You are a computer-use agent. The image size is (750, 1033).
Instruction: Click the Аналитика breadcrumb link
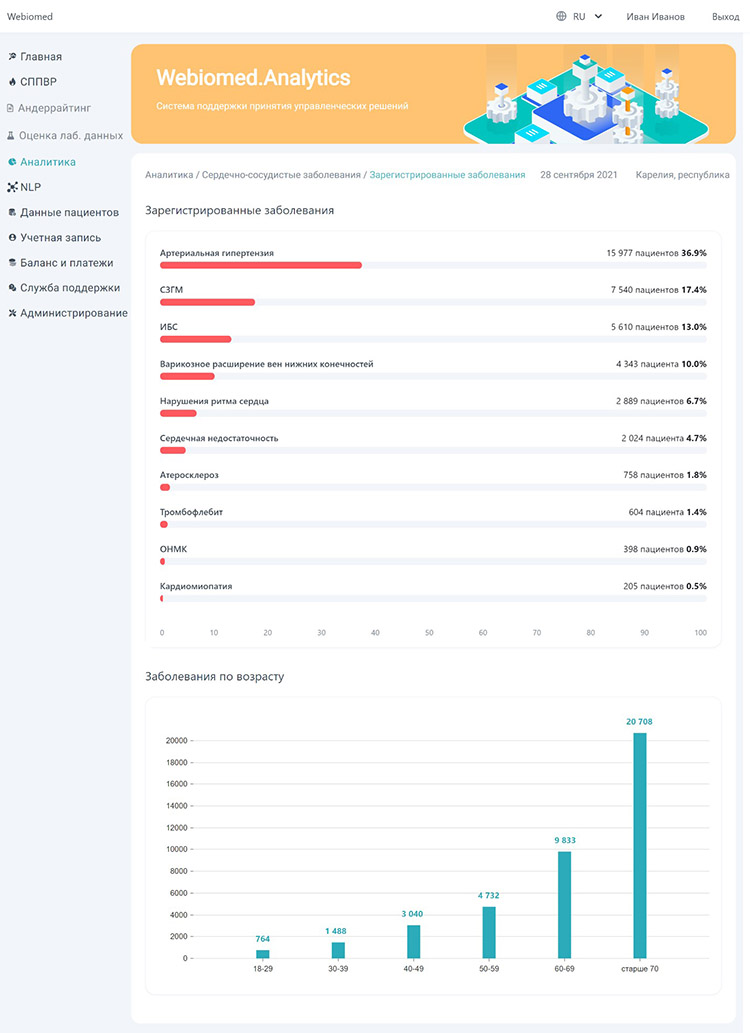(169, 175)
